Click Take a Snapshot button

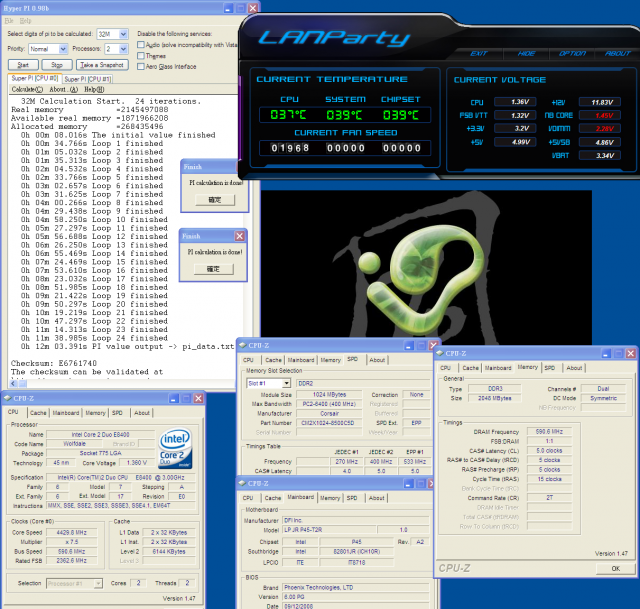point(102,65)
